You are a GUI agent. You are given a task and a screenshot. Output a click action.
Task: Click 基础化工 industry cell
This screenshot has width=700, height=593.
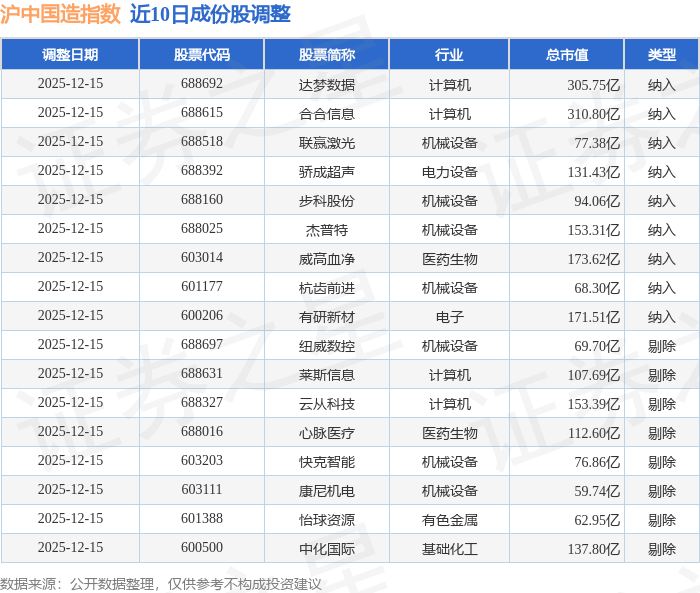coord(450,549)
